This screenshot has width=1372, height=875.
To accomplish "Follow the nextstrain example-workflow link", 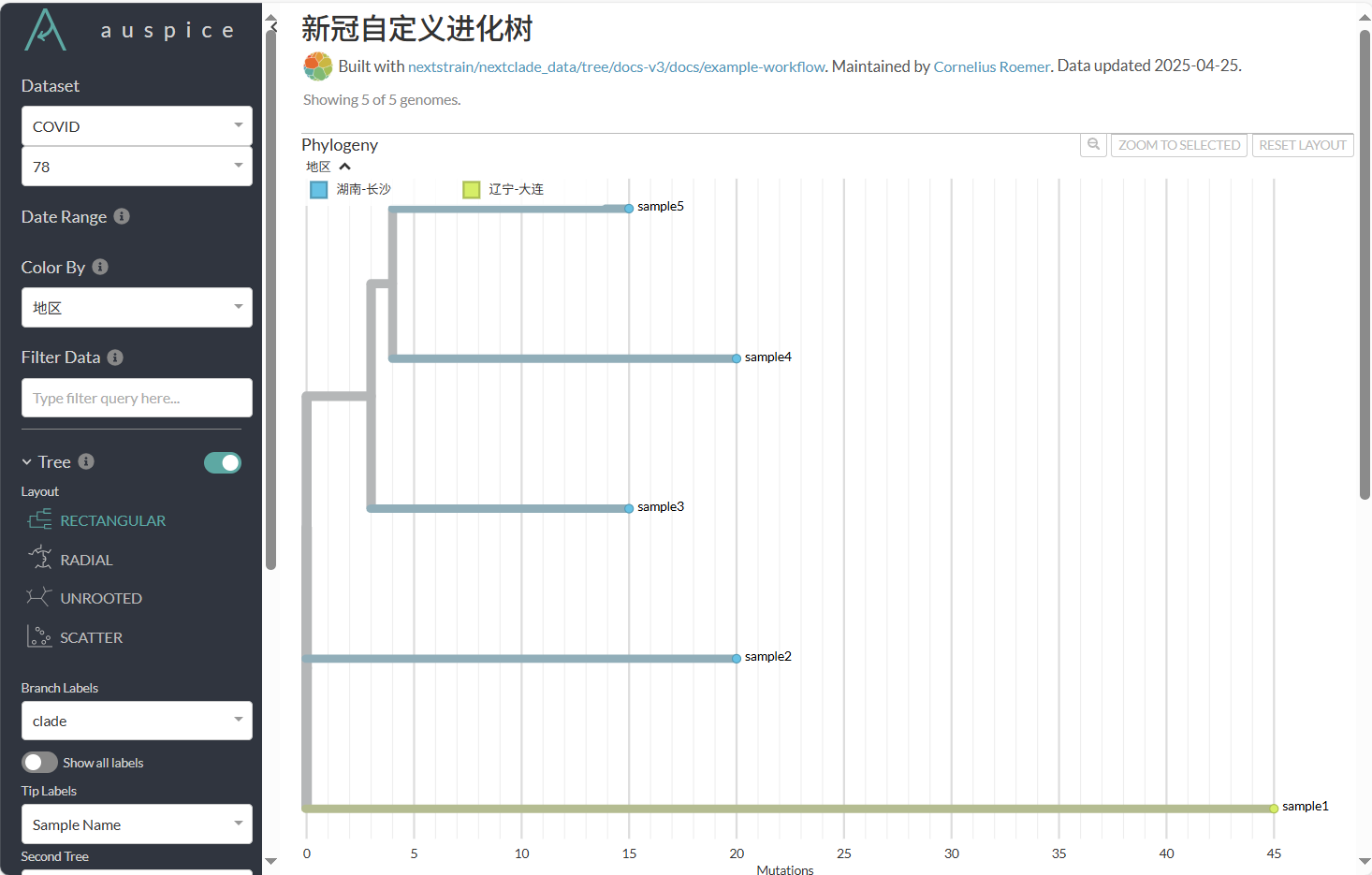I will point(617,66).
